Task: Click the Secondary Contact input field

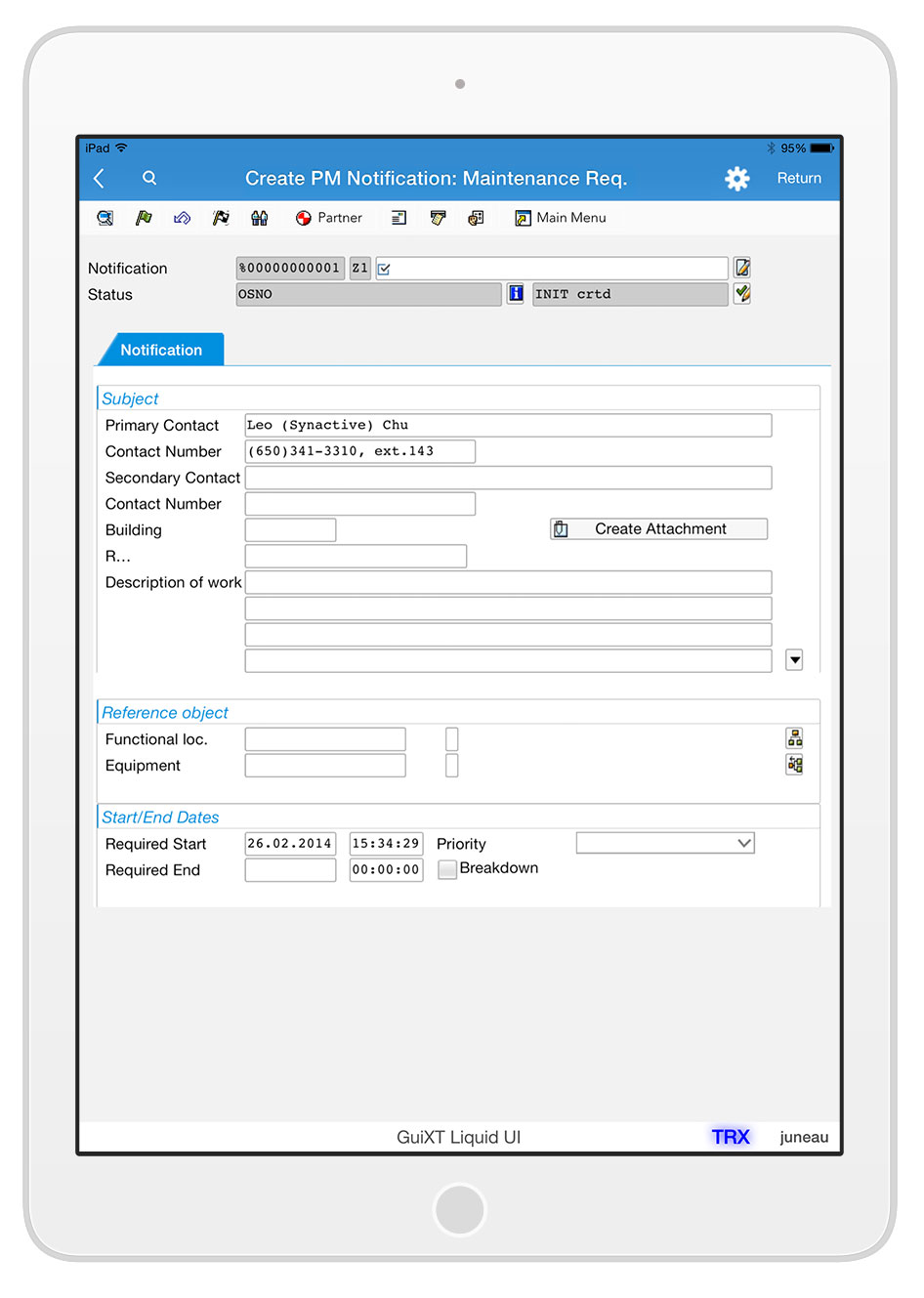Action: click(508, 478)
